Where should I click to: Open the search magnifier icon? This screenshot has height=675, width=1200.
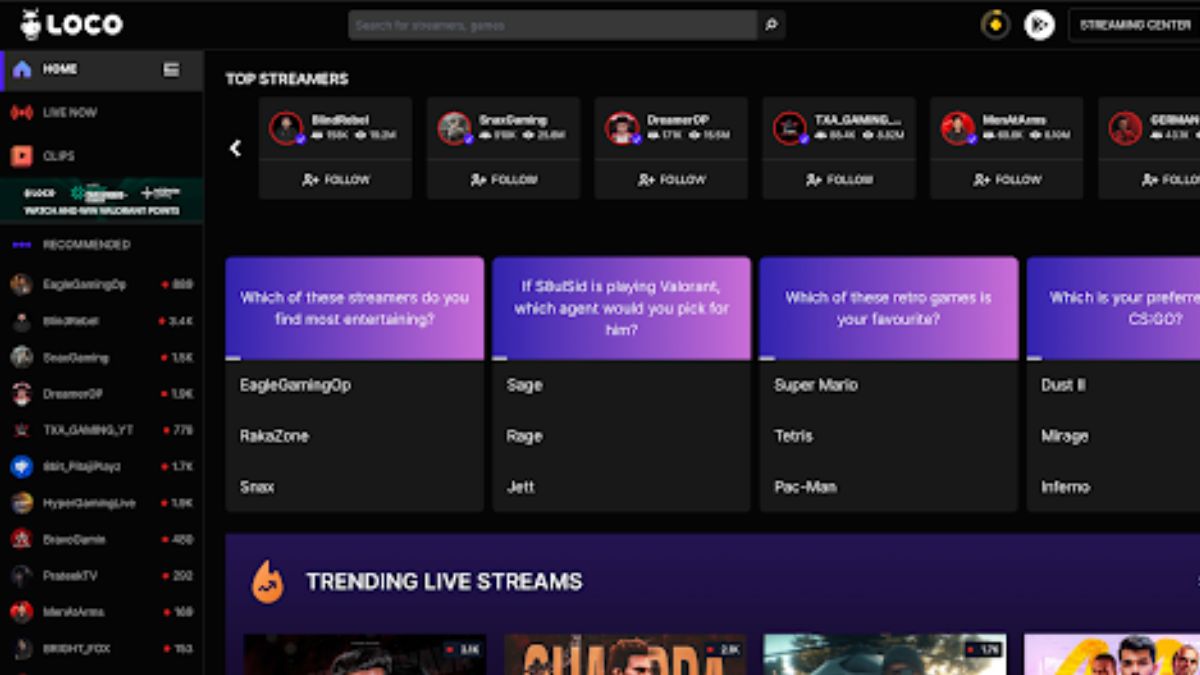[771, 24]
